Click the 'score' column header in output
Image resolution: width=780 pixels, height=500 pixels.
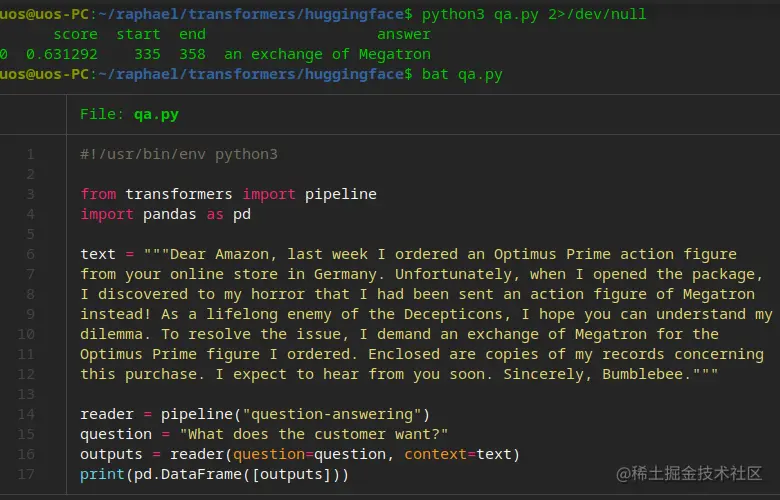pos(75,34)
